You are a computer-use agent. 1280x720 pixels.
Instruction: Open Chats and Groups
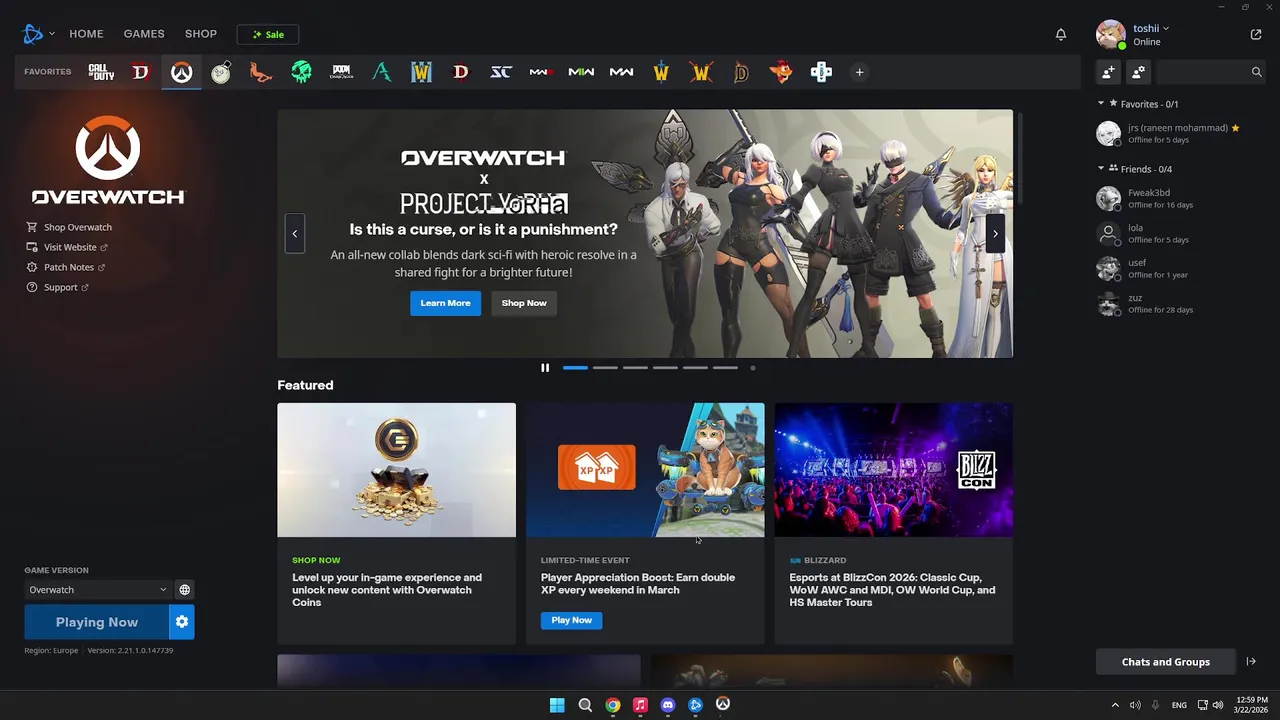pos(1165,661)
